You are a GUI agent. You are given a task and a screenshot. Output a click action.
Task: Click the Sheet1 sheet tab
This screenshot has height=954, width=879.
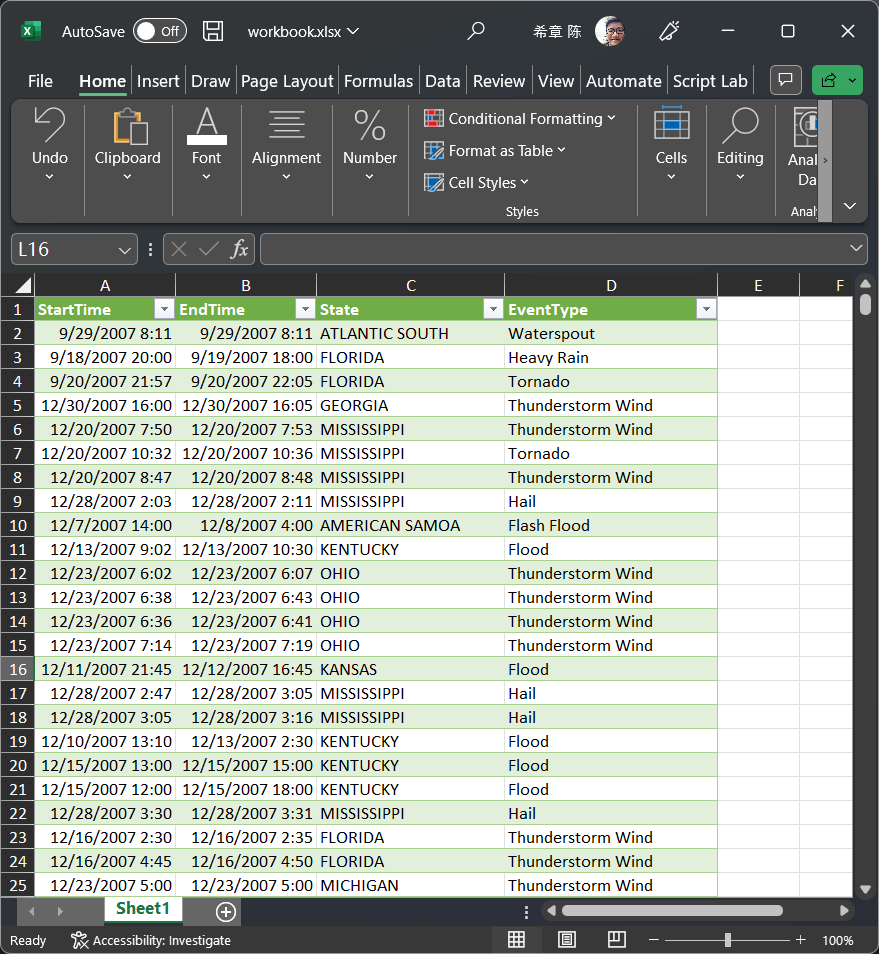pyautogui.click(x=143, y=908)
